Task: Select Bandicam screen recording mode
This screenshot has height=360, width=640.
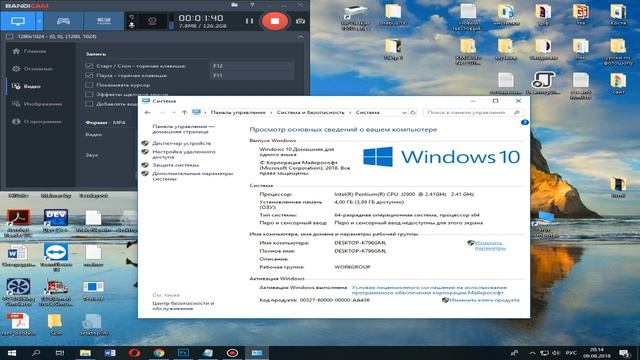Action: click(x=18, y=21)
